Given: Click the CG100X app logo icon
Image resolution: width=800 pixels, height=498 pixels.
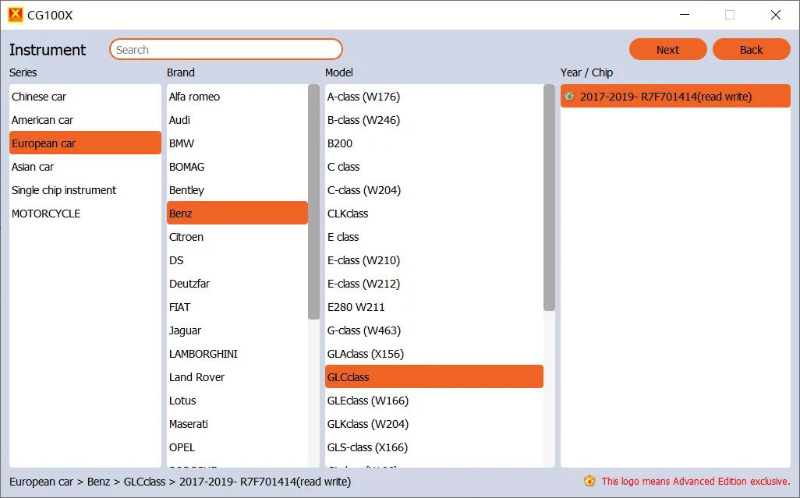Looking at the screenshot, I should pos(14,15).
